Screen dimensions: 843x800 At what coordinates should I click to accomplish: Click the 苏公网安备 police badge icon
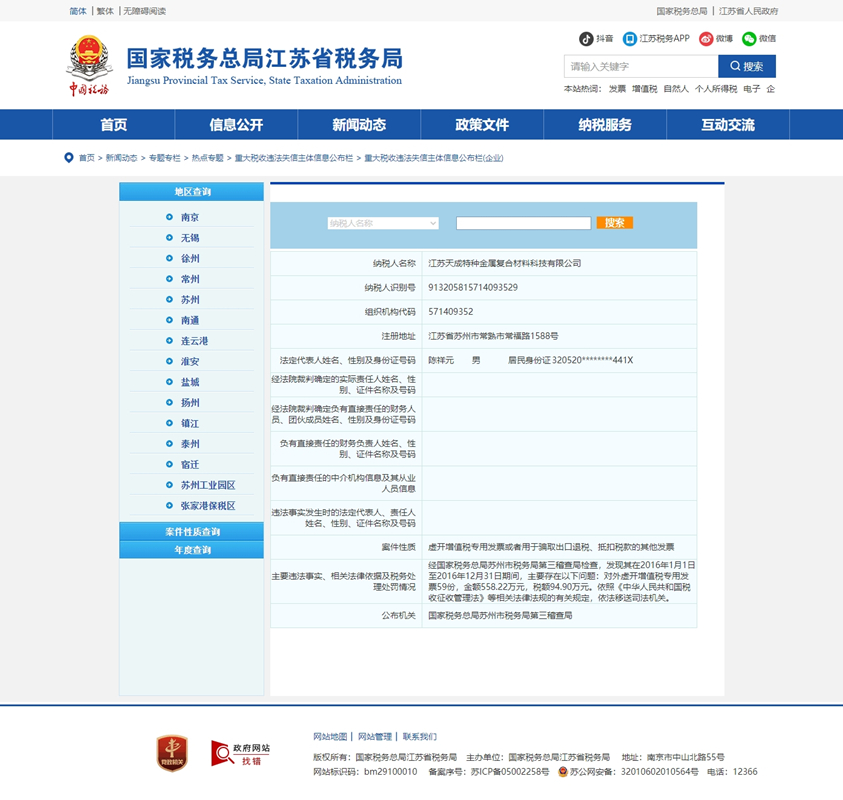coord(563,772)
